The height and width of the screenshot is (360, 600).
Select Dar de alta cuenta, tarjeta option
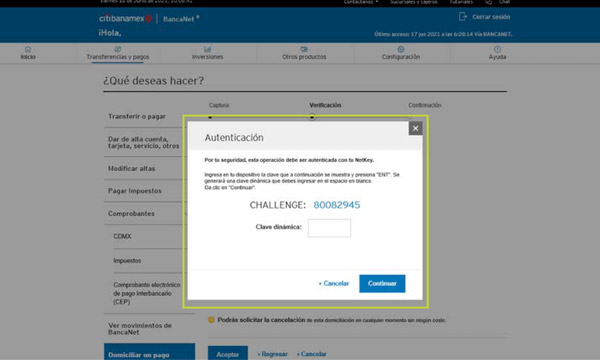tap(143, 142)
